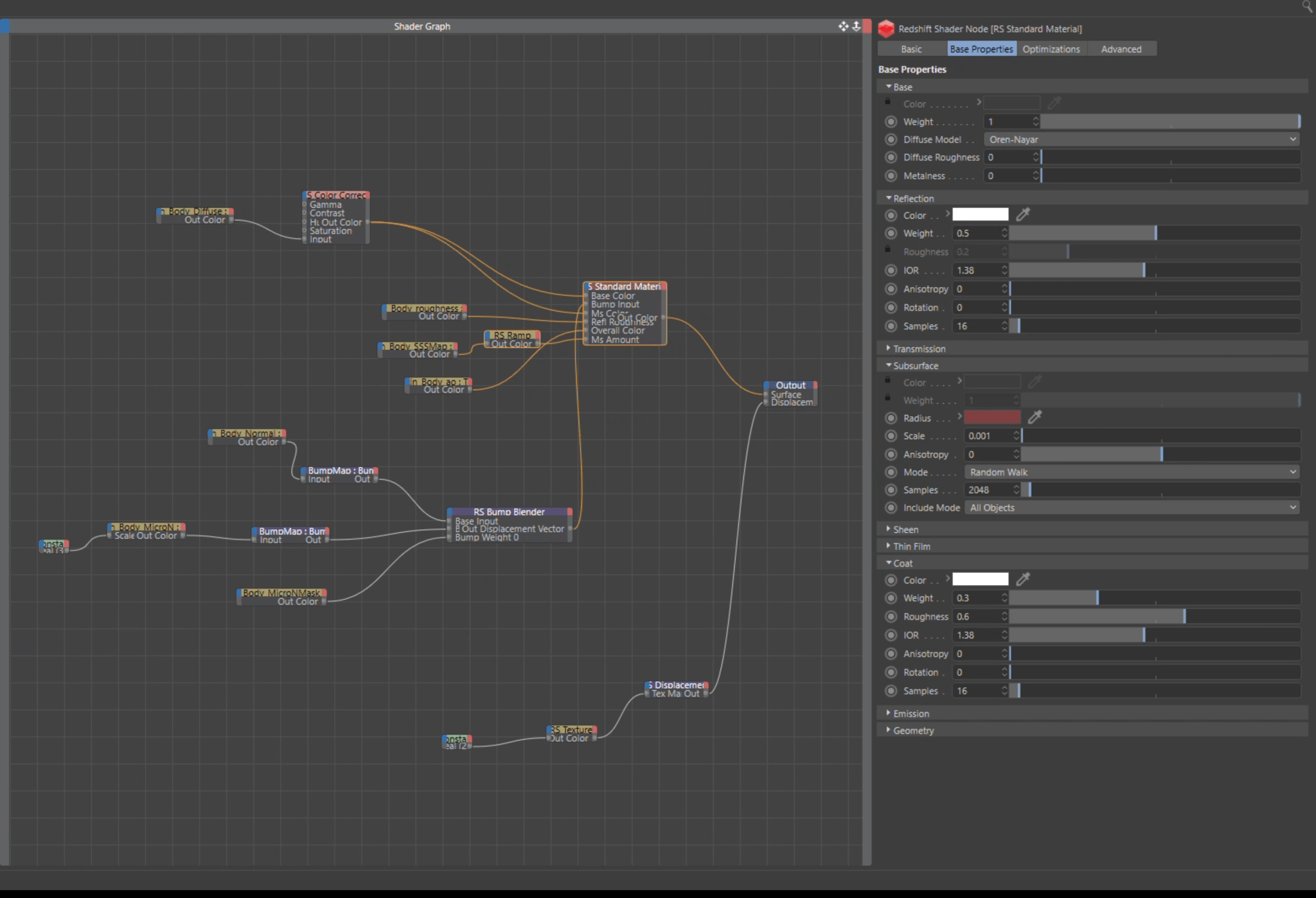Click the Coat Color eyedropper icon
This screenshot has width=1316, height=898.
(1023, 579)
